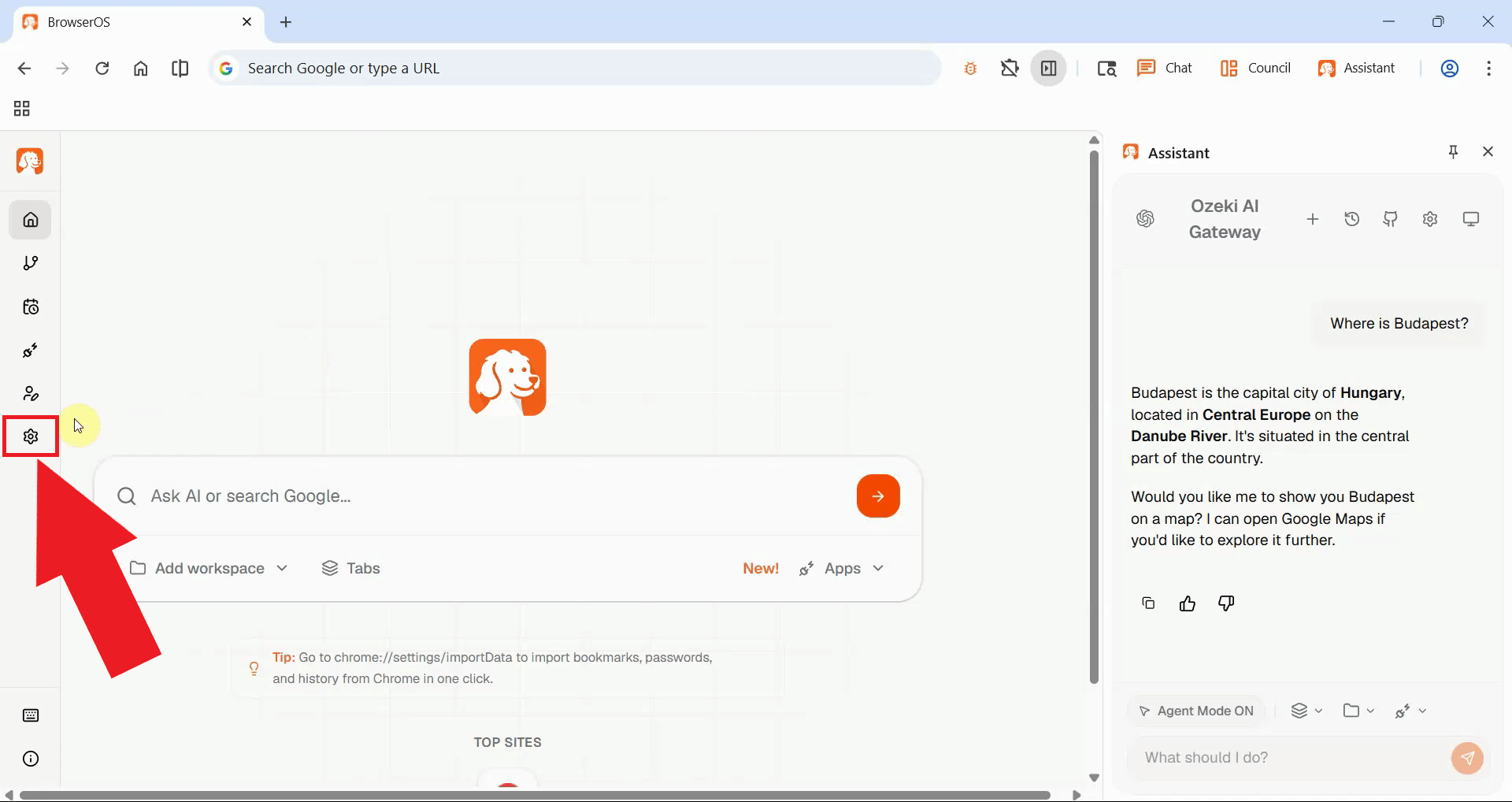Screen dimensions: 1512x802
Task: Toggle split view in the toolbar
Action: 180,69
